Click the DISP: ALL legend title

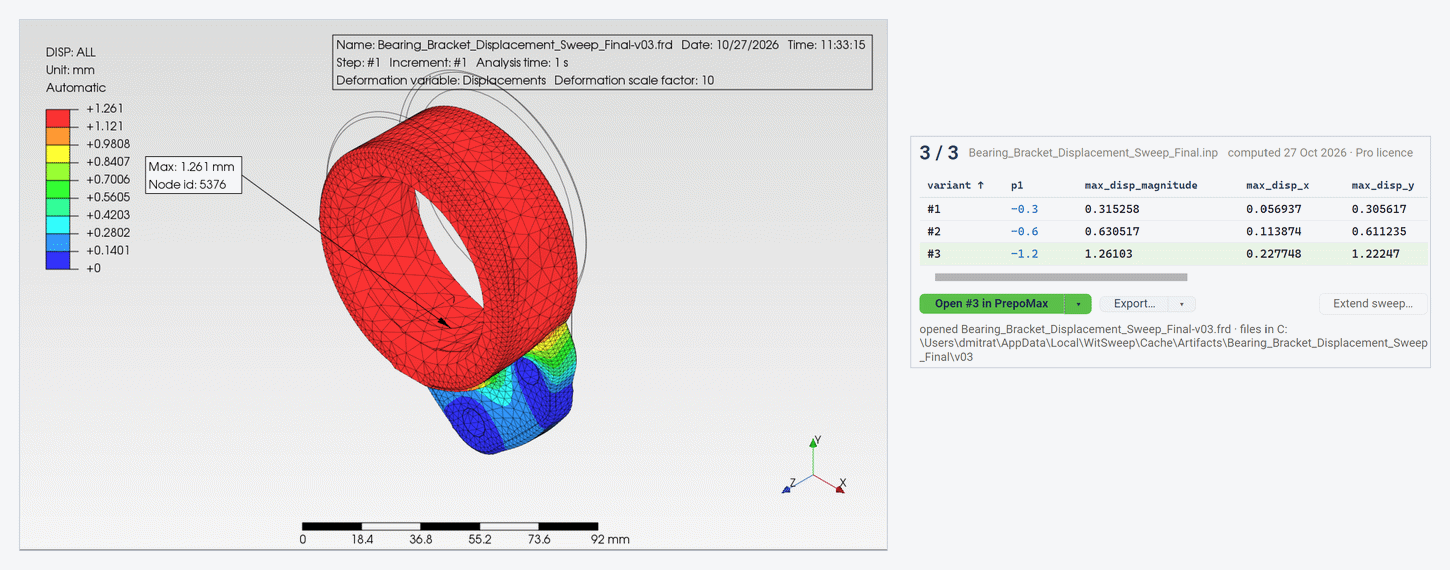click(71, 52)
